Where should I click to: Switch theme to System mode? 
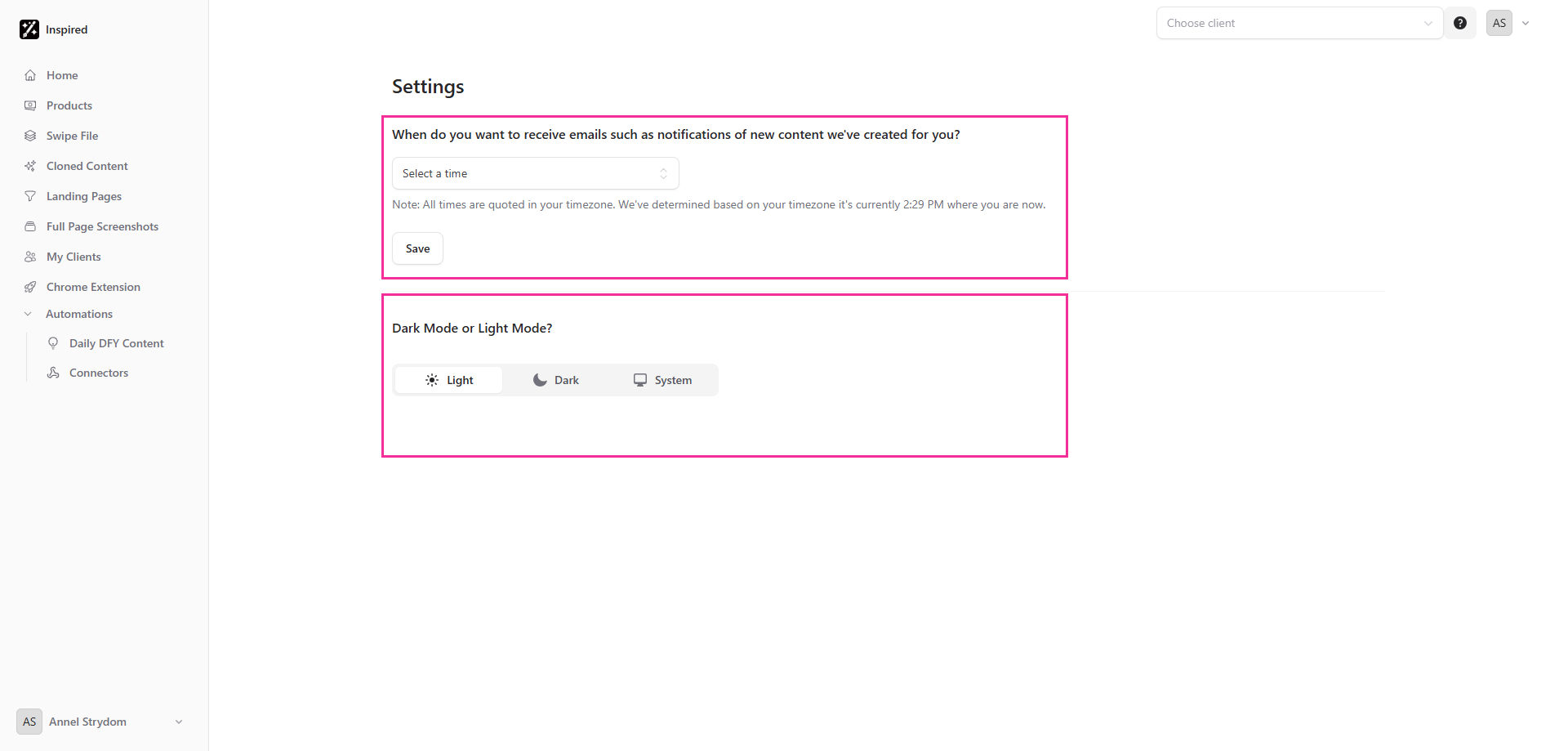[x=662, y=380]
